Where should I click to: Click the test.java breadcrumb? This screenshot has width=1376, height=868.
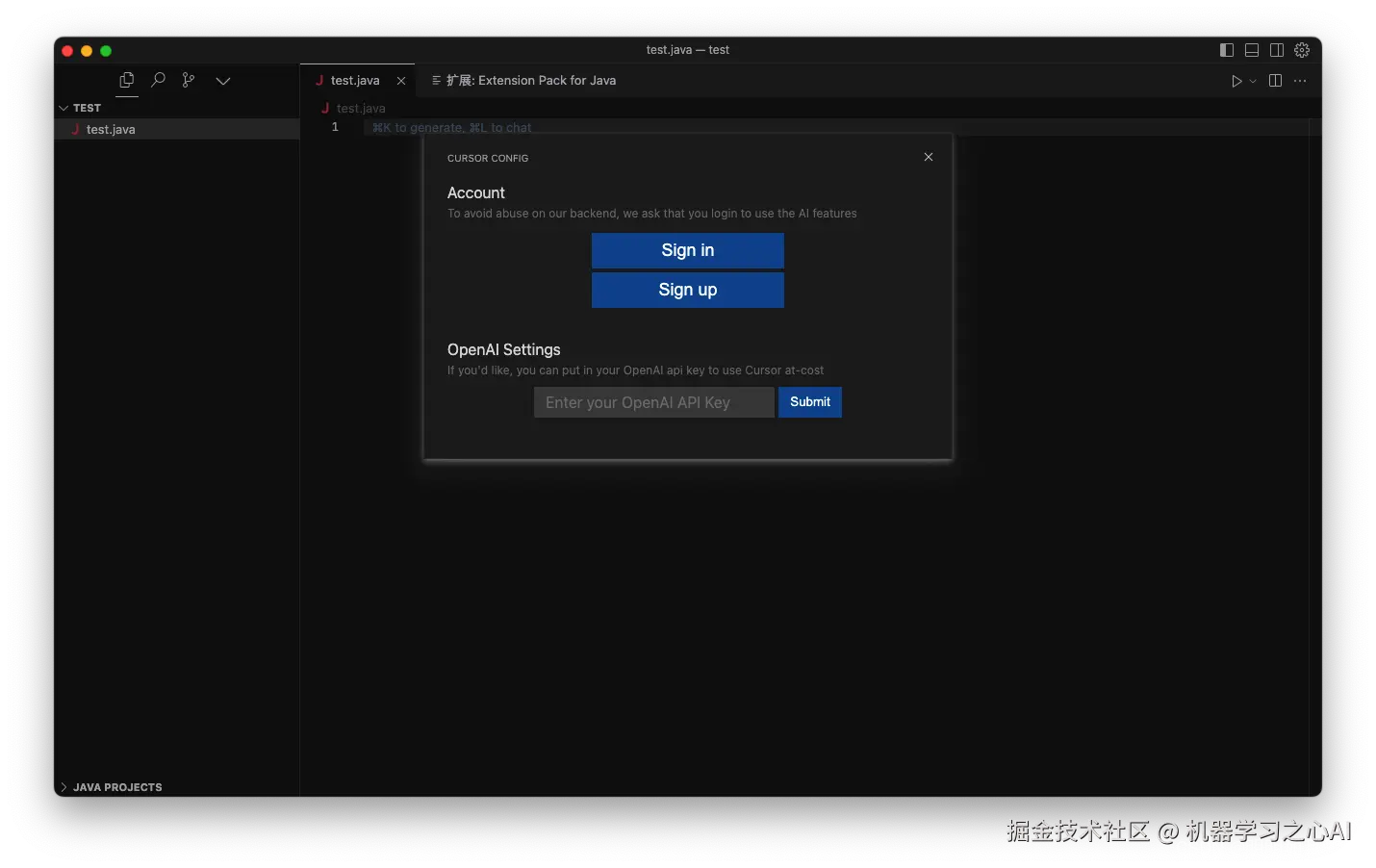361,109
